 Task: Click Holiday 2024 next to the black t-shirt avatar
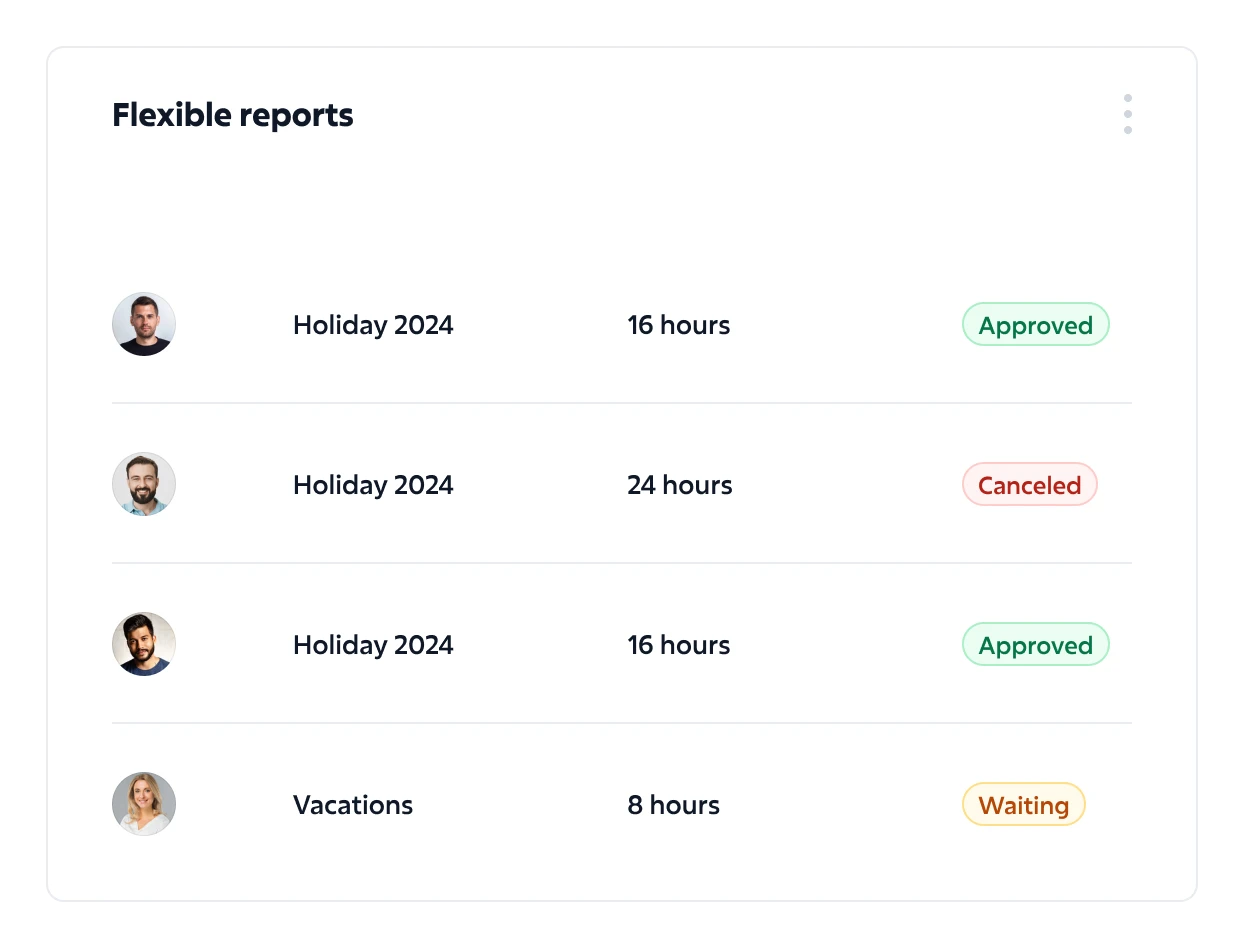(x=373, y=325)
